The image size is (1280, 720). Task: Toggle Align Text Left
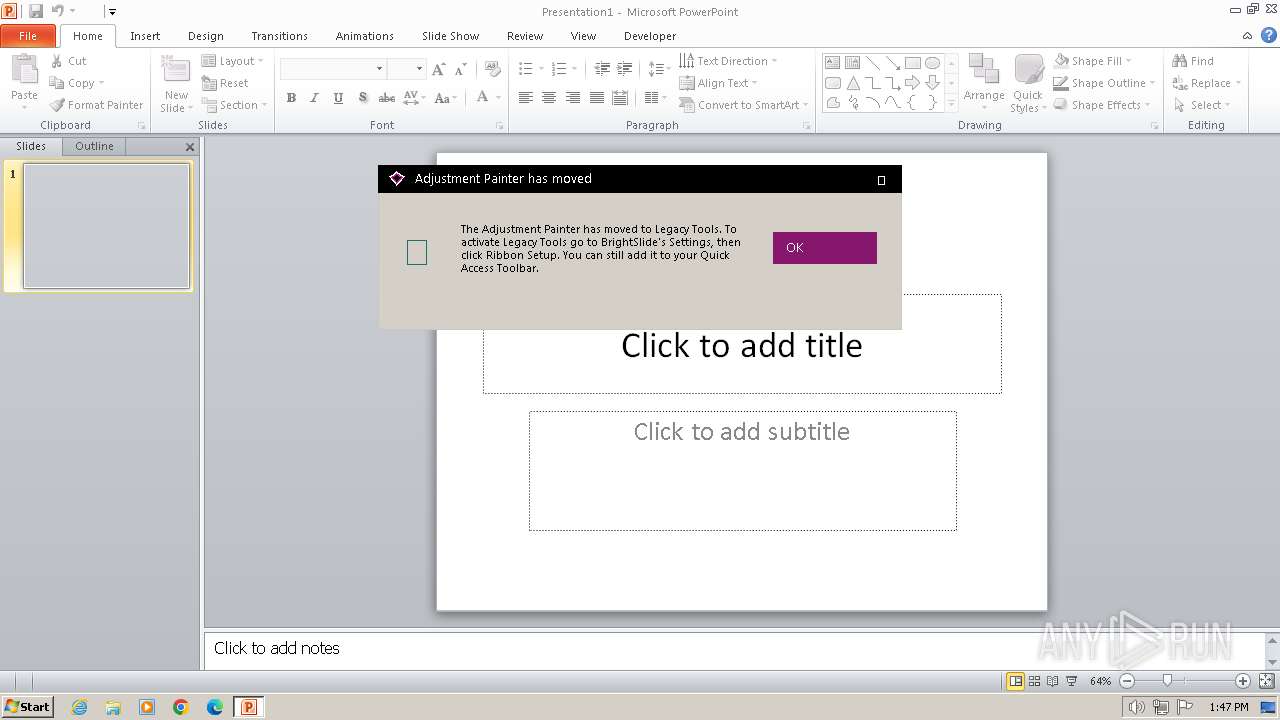click(525, 98)
